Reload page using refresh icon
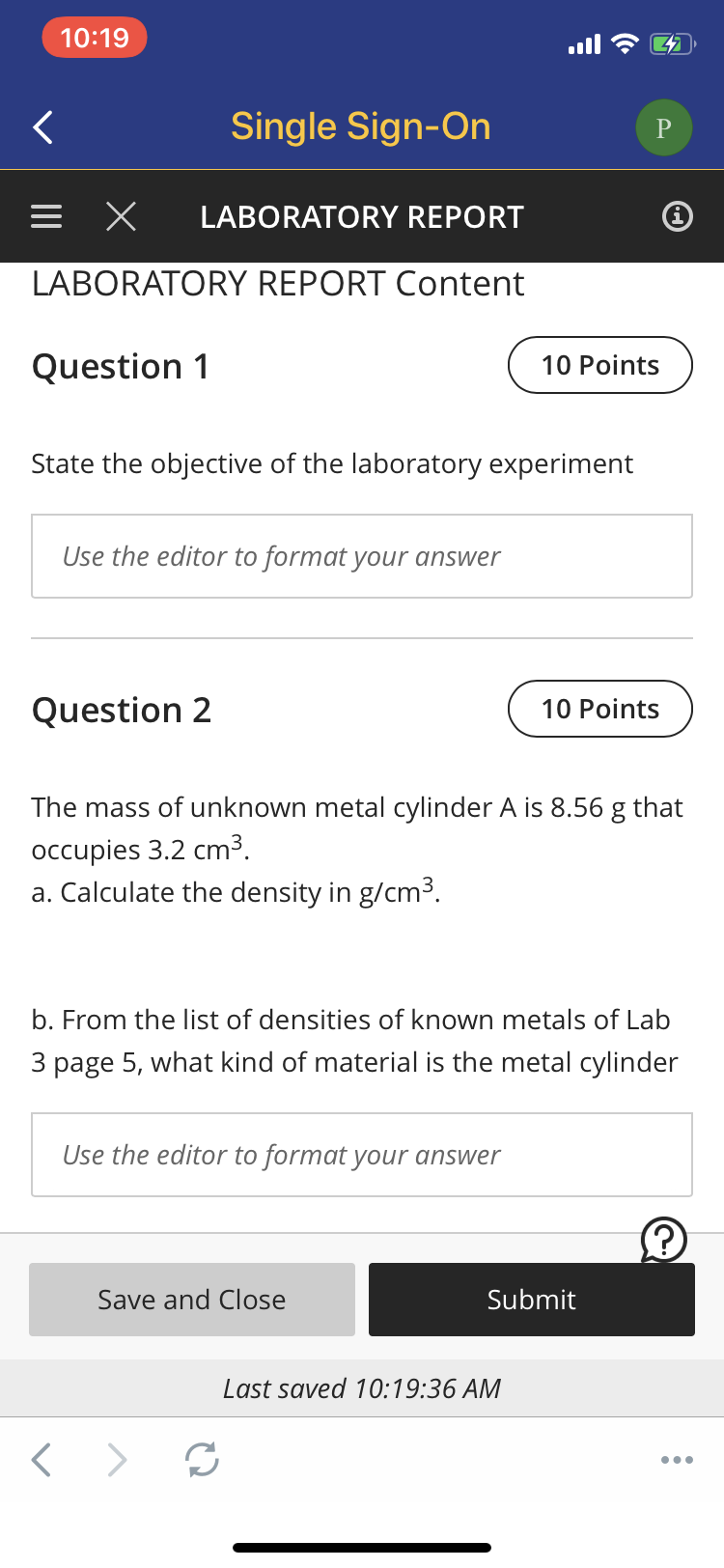Viewport: 724px width, 1568px height. [x=202, y=1459]
